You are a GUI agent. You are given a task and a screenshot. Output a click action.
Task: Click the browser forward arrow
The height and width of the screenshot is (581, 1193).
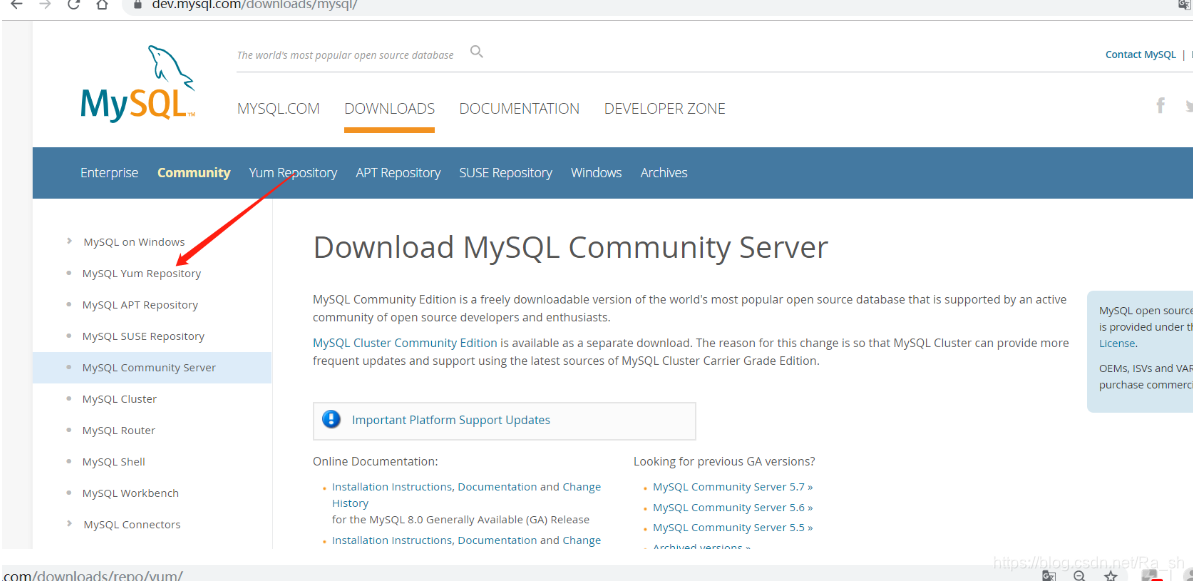[x=45, y=4]
